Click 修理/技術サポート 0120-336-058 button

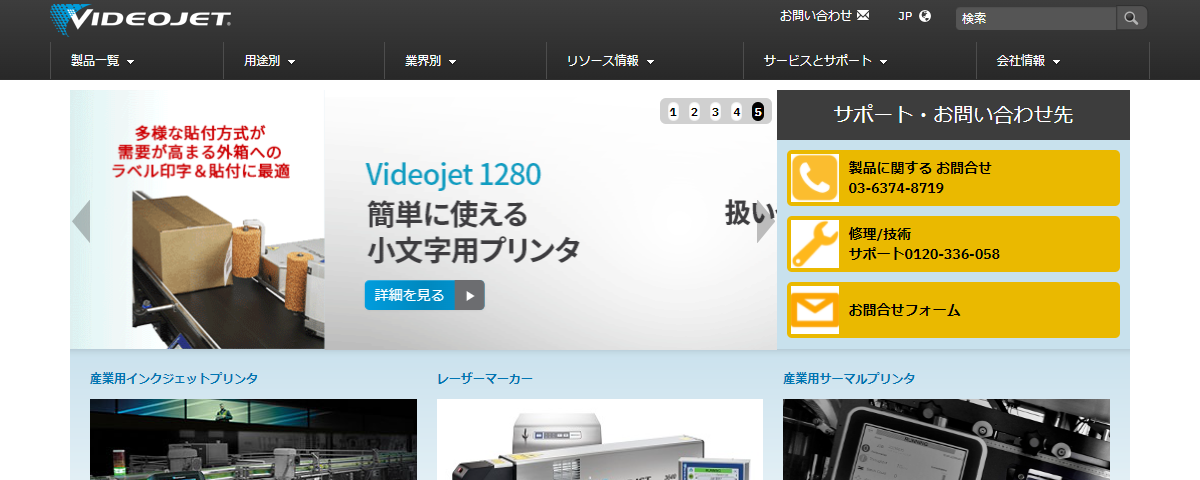click(x=953, y=244)
